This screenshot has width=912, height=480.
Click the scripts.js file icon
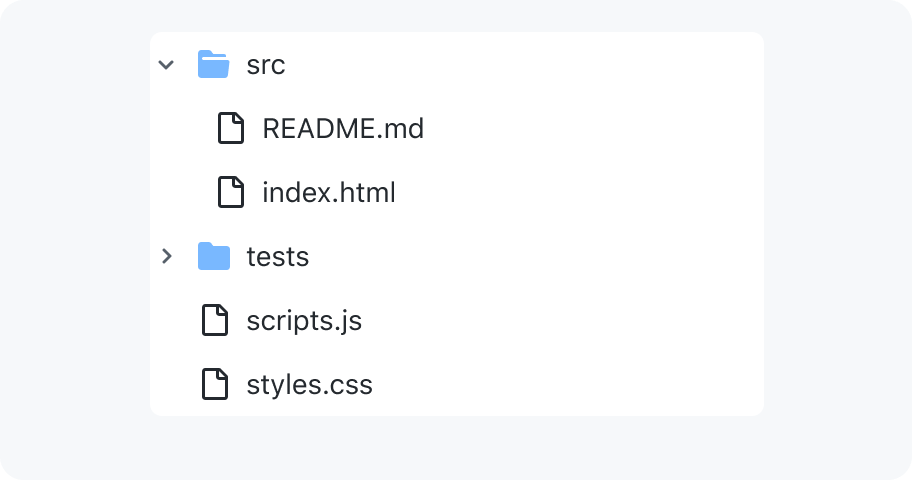click(215, 320)
